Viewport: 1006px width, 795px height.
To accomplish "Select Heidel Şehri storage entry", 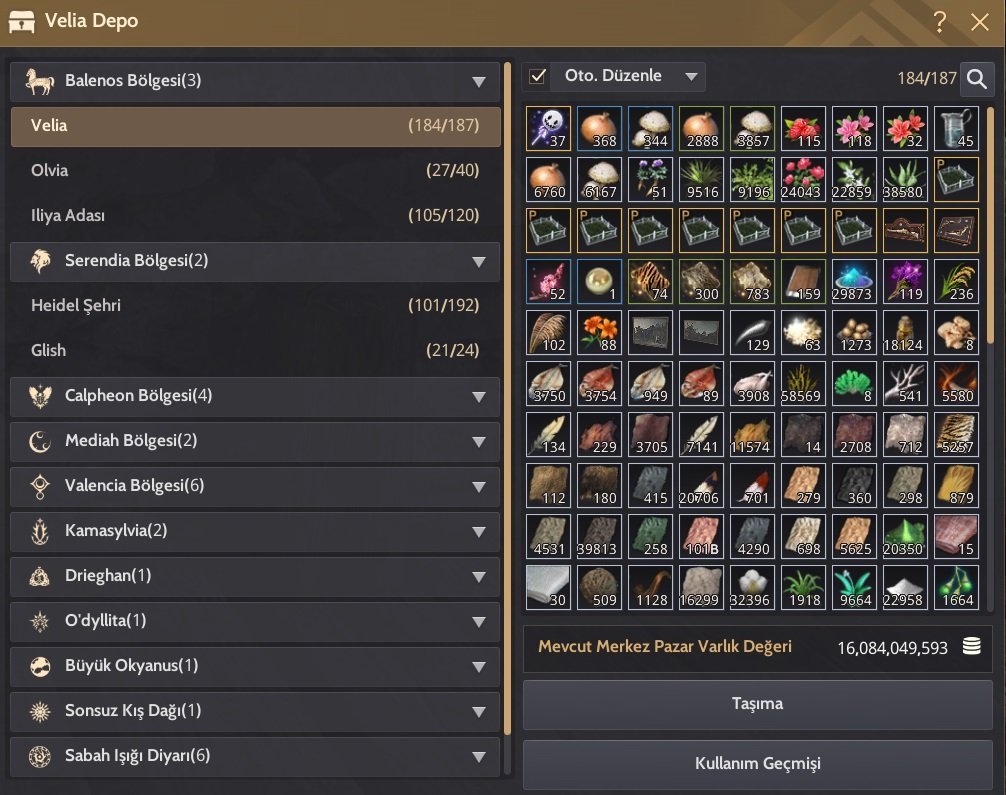I will pos(255,305).
